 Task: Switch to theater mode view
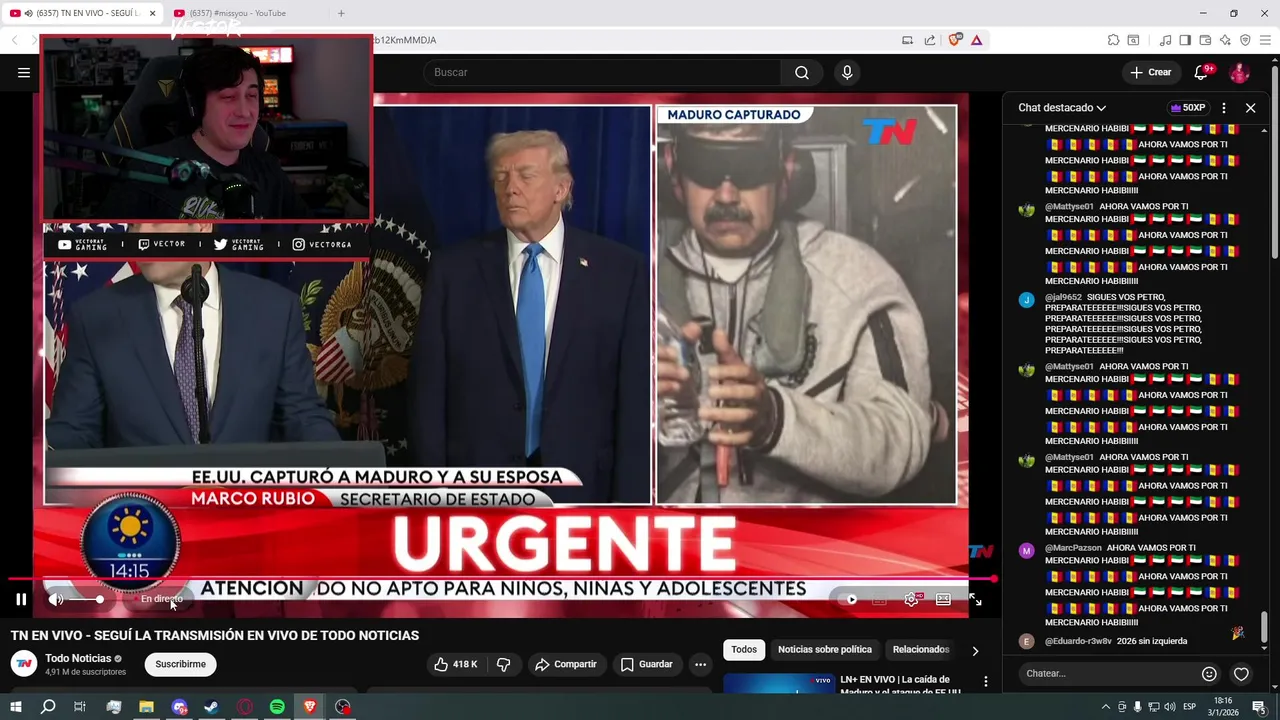click(x=943, y=599)
